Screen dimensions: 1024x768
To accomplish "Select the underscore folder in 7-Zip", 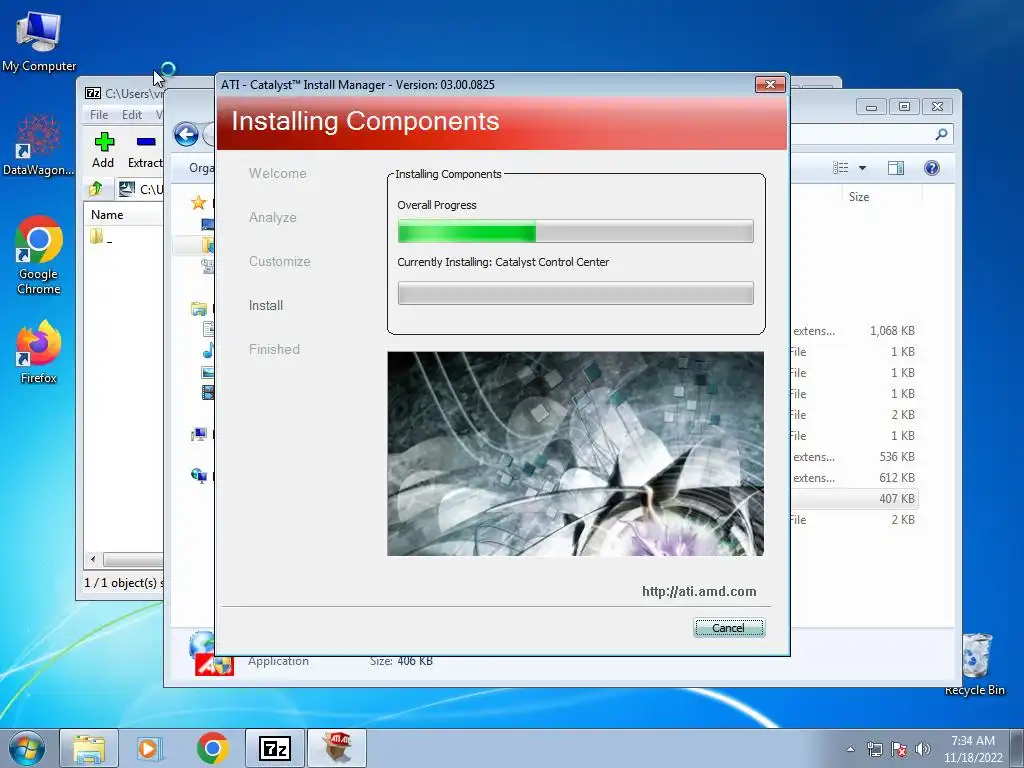I will point(101,237).
